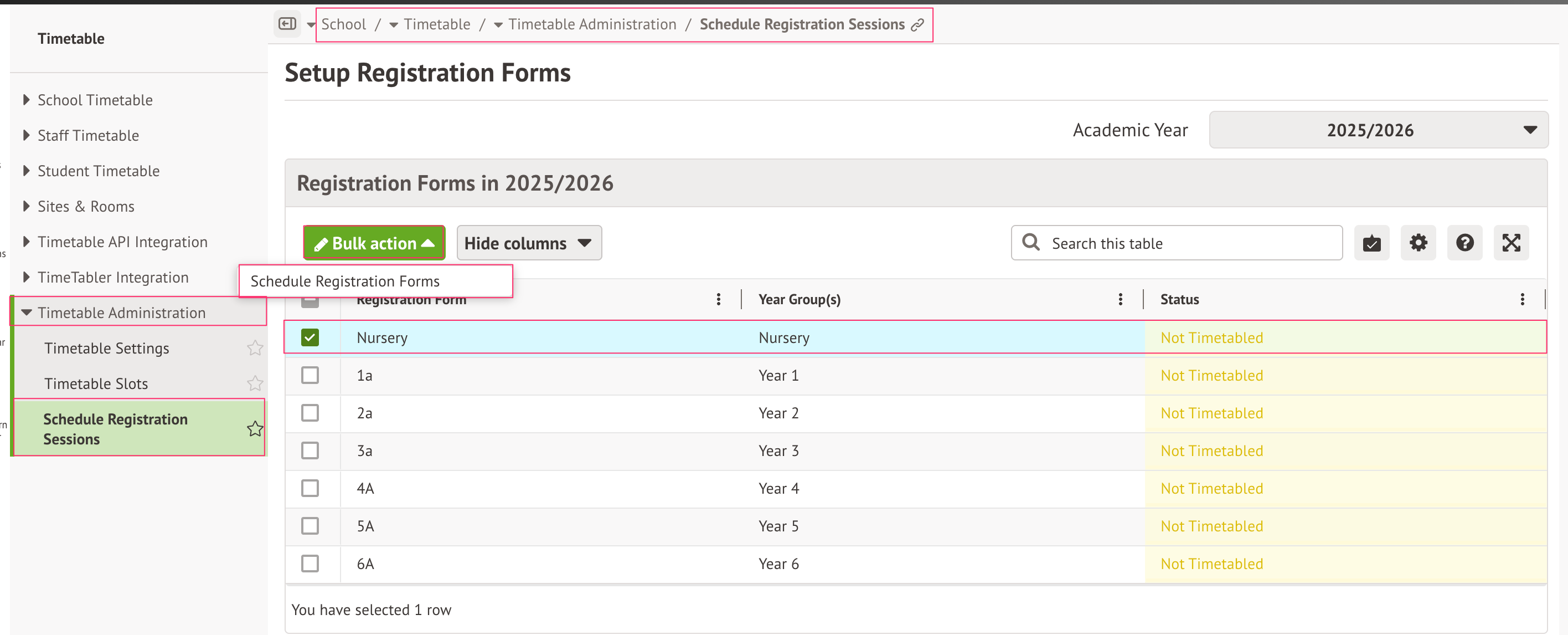1568x635 pixels.
Task: Favorite Timetable Settings via its star icon
Action: 255,348
